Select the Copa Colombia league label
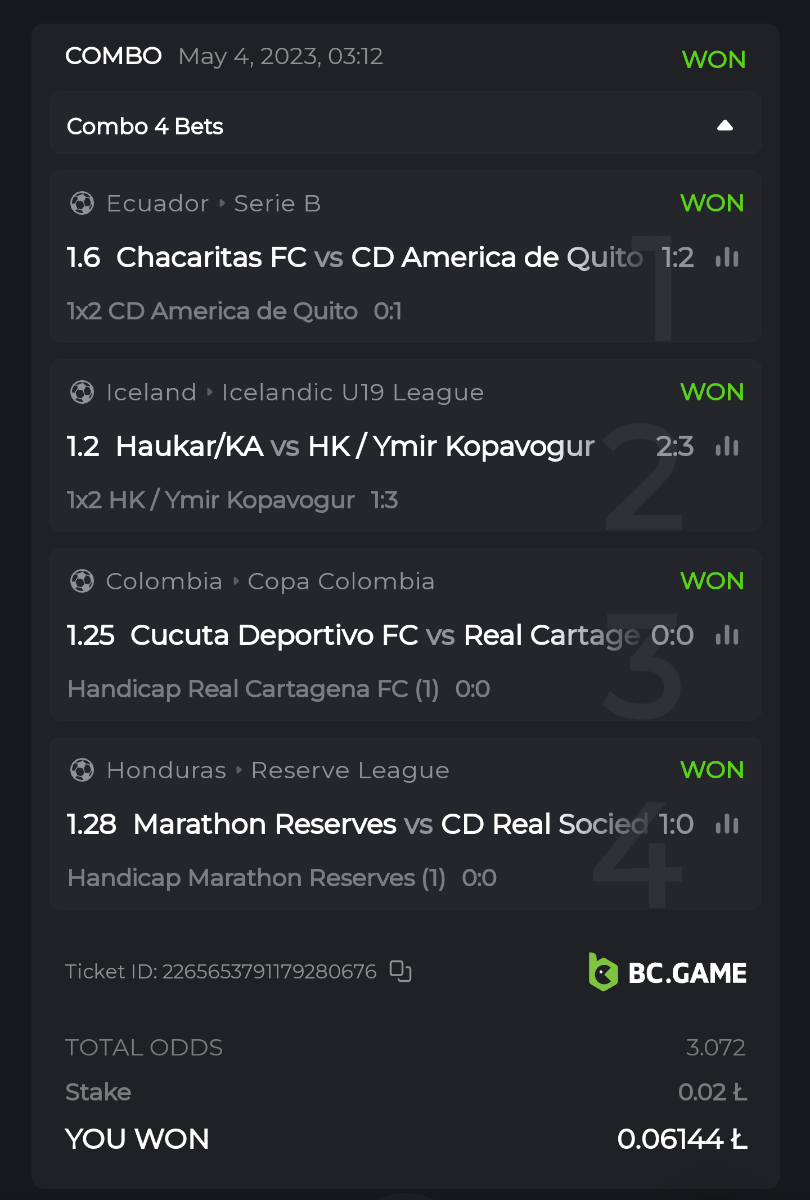This screenshot has width=810, height=1200. tap(341, 582)
